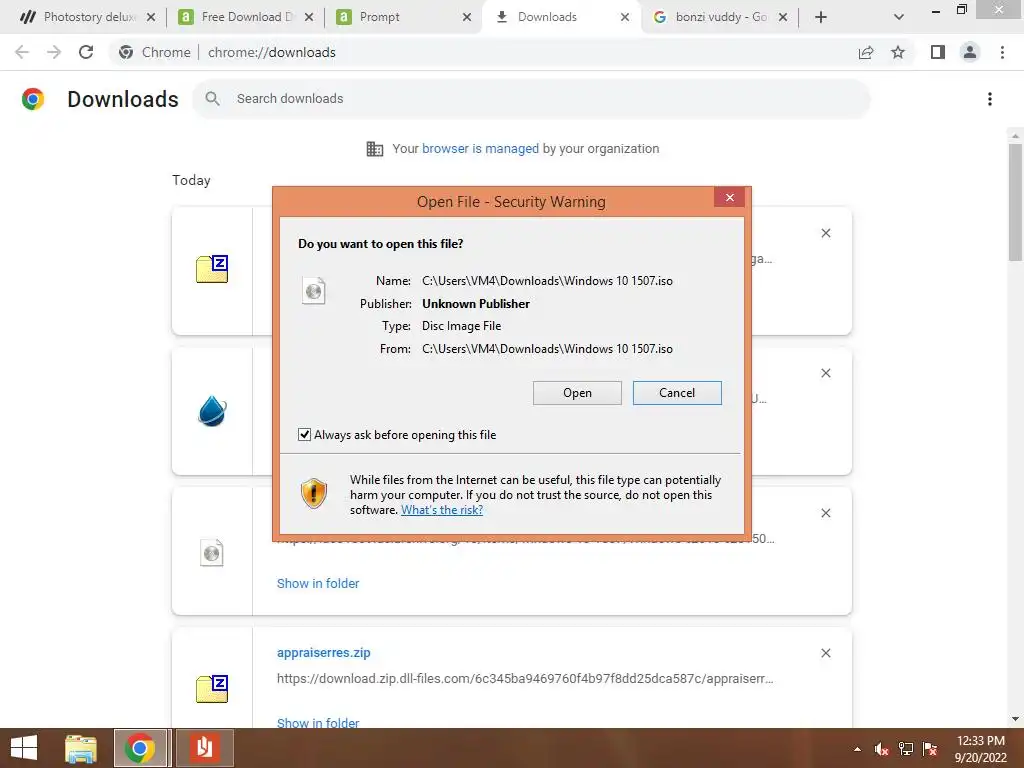The image size is (1024, 768).
Task: Bookmark this page with the star
Action: 898,52
